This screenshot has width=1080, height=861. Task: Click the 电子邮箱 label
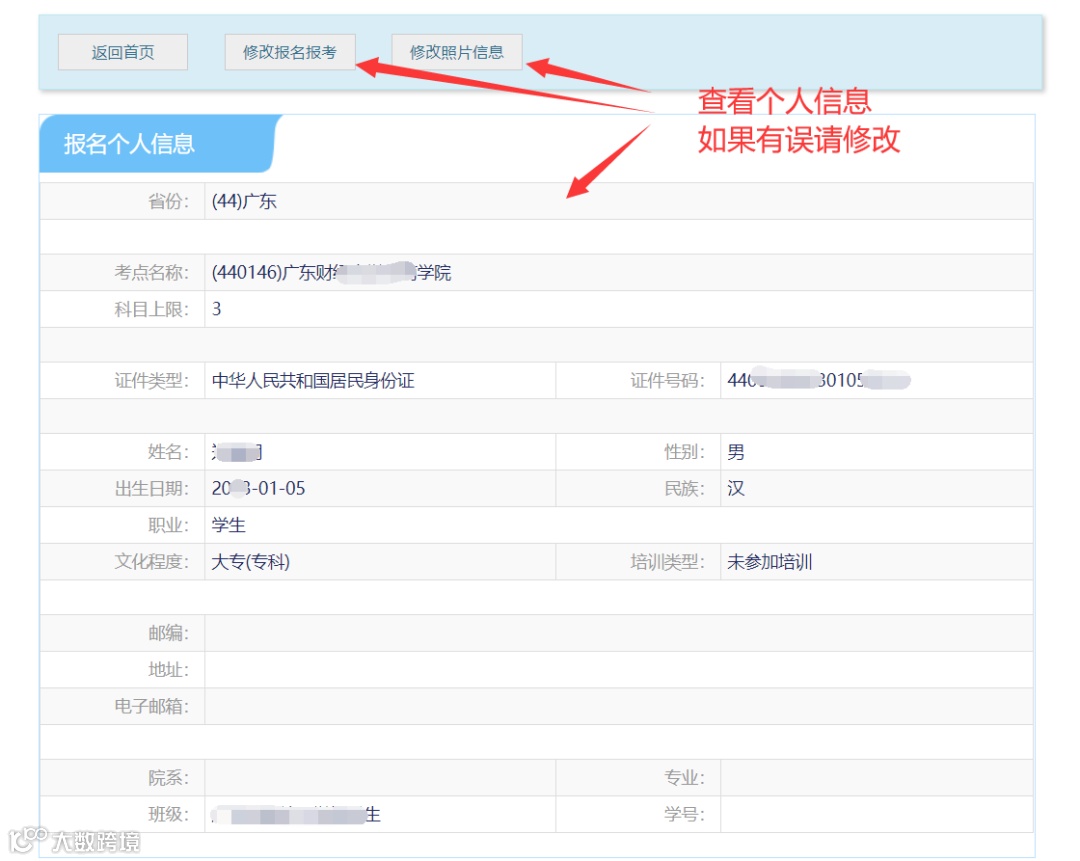(152, 707)
